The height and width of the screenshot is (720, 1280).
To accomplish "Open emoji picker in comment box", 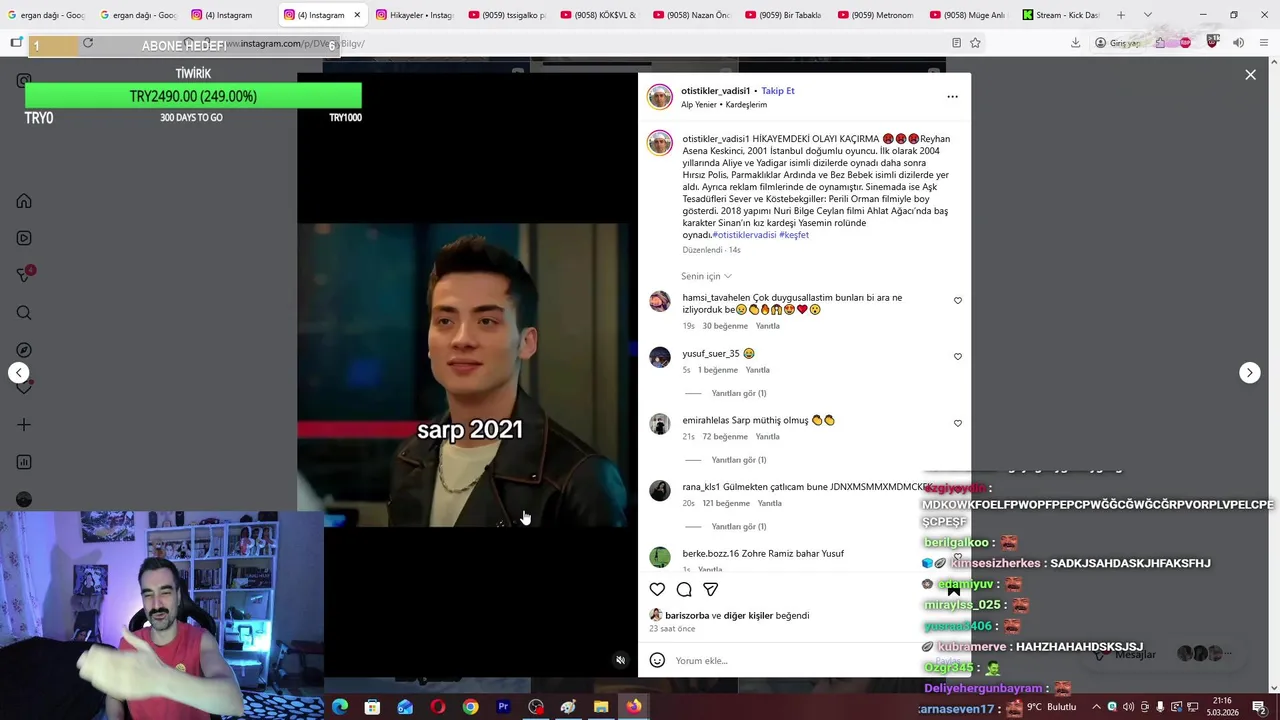I will pyautogui.click(x=657, y=660).
